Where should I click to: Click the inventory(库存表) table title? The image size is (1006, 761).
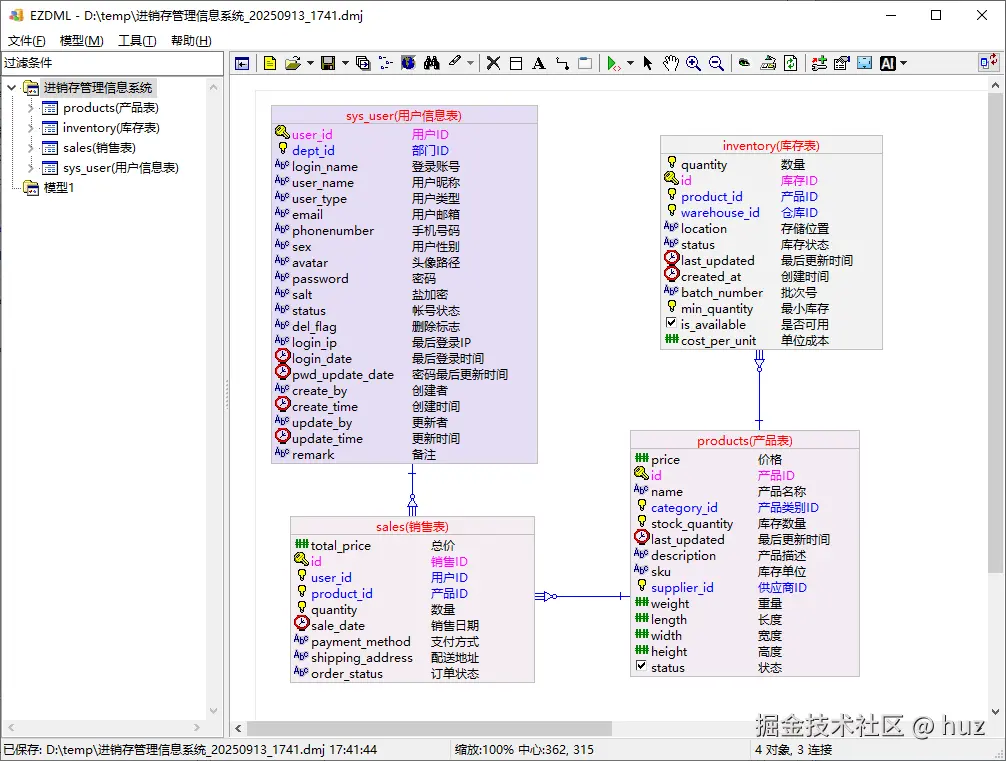point(771,146)
